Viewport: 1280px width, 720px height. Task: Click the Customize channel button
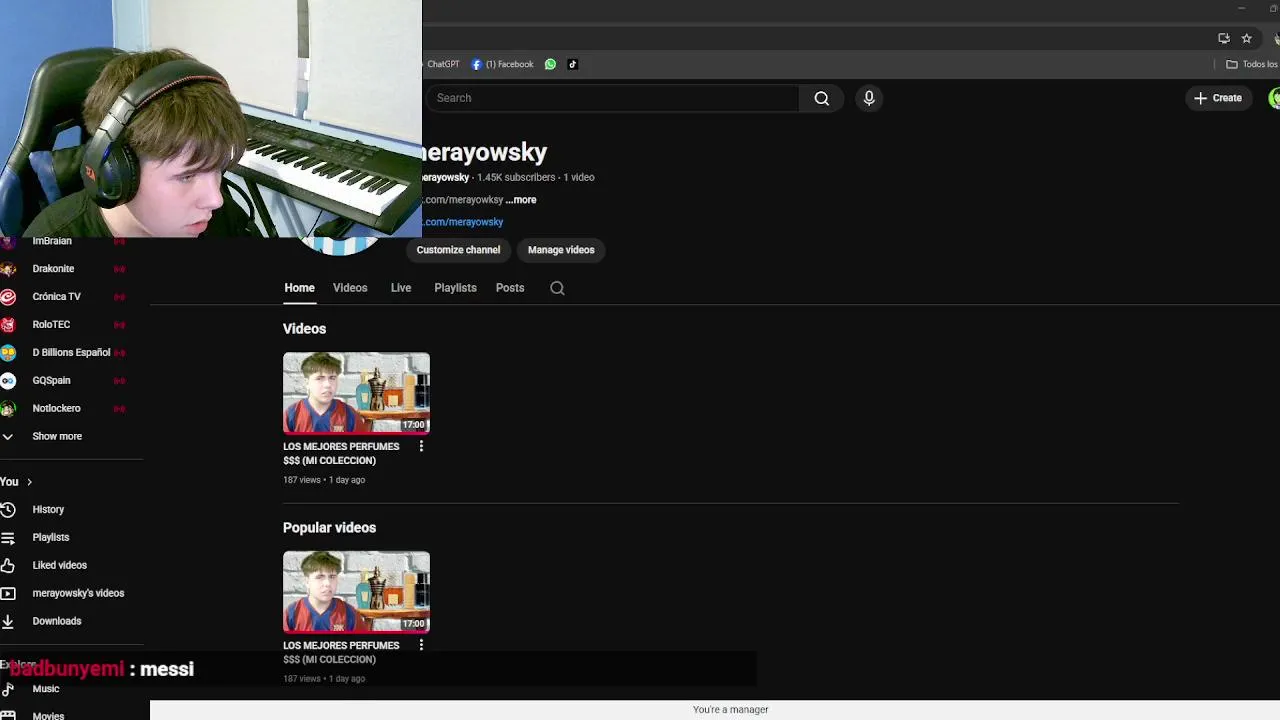point(458,250)
